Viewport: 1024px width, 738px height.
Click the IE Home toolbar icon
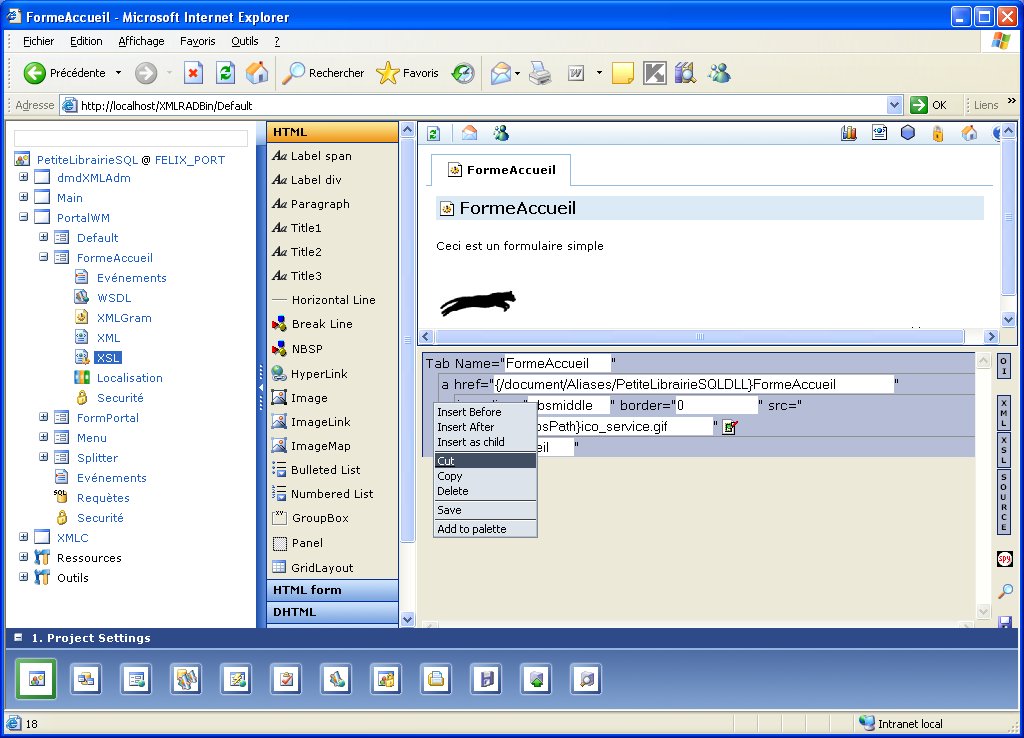[x=257, y=73]
